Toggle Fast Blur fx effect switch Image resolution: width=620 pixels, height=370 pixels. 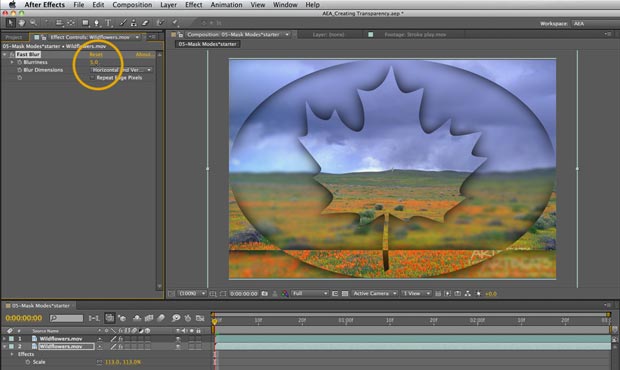12,54
